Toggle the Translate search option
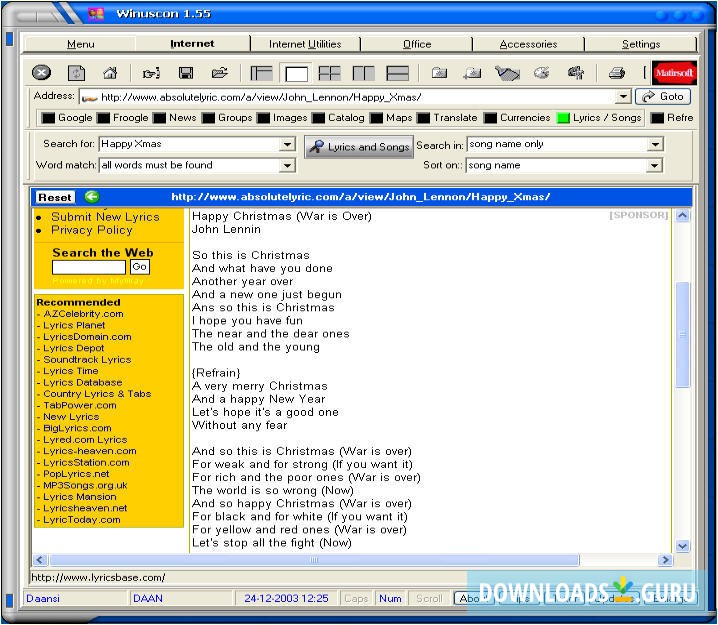 coord(424,118)
